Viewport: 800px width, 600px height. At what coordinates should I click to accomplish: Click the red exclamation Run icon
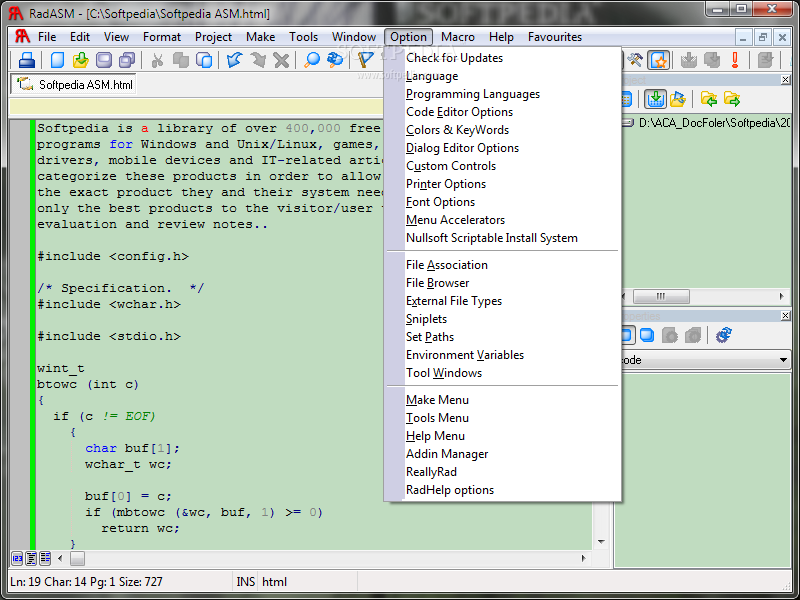[x=735, y=60]
